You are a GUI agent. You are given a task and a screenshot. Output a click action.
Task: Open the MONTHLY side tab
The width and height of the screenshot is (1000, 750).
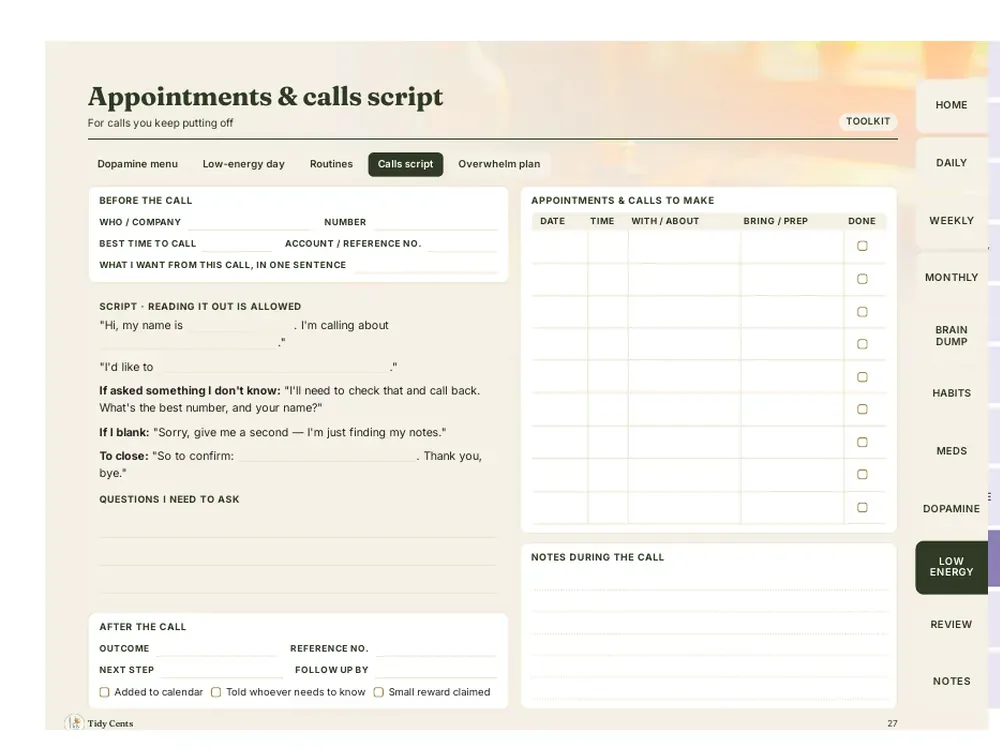coord(952,277)
